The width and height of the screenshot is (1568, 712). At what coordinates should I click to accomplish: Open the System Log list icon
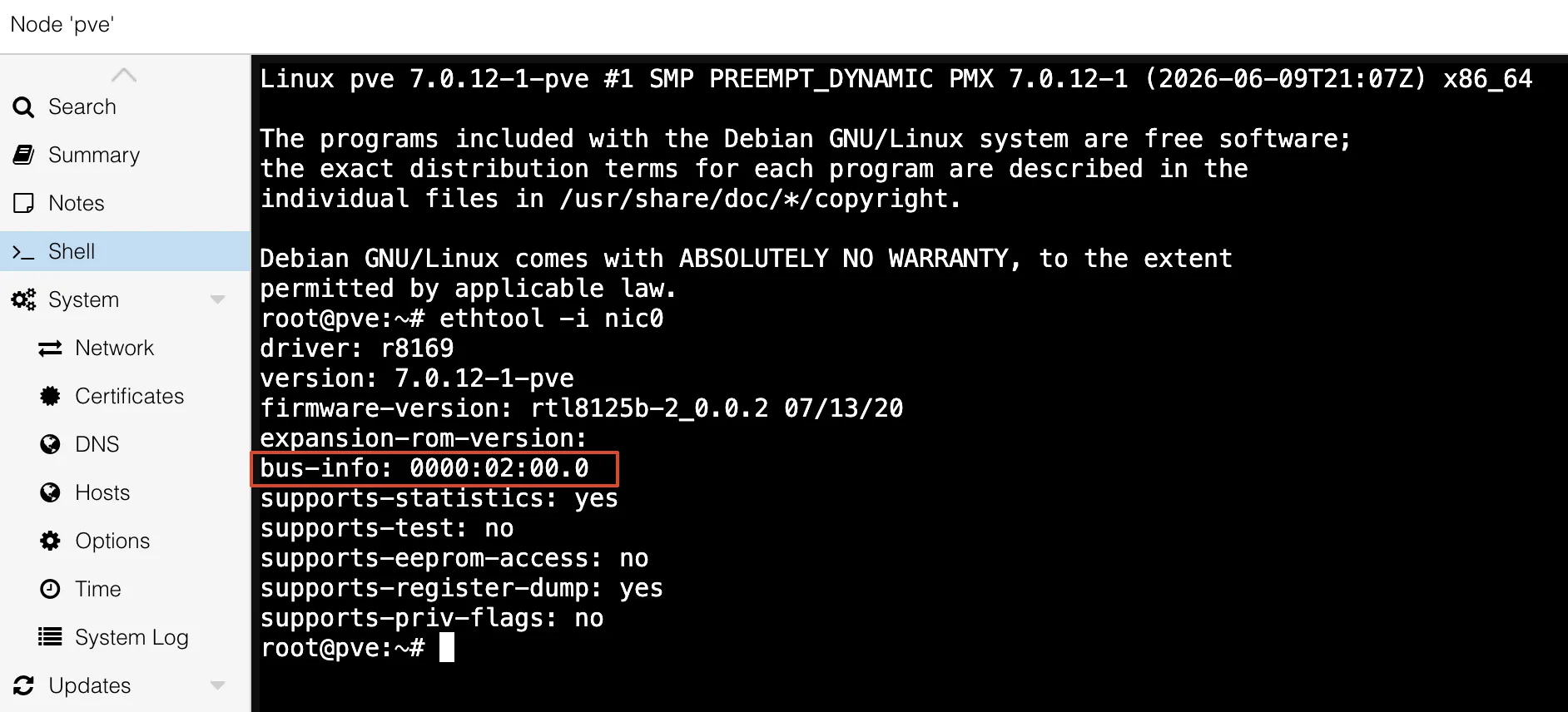(50, 638)
